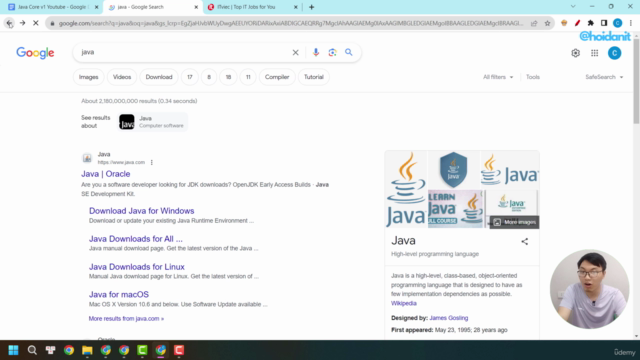Go back using the browser back arrow
640x360 pixels.
pyautogui.click(x=9, y=23)
